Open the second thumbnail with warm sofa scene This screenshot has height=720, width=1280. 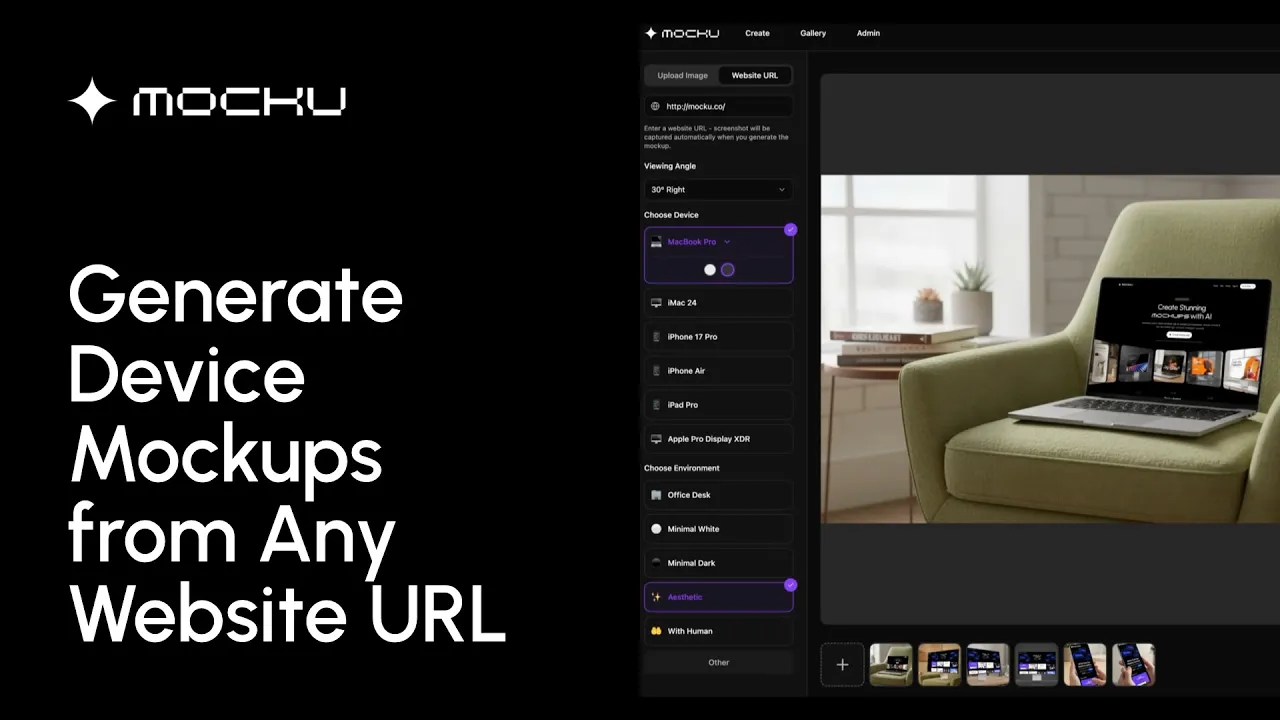pos(940,665)
